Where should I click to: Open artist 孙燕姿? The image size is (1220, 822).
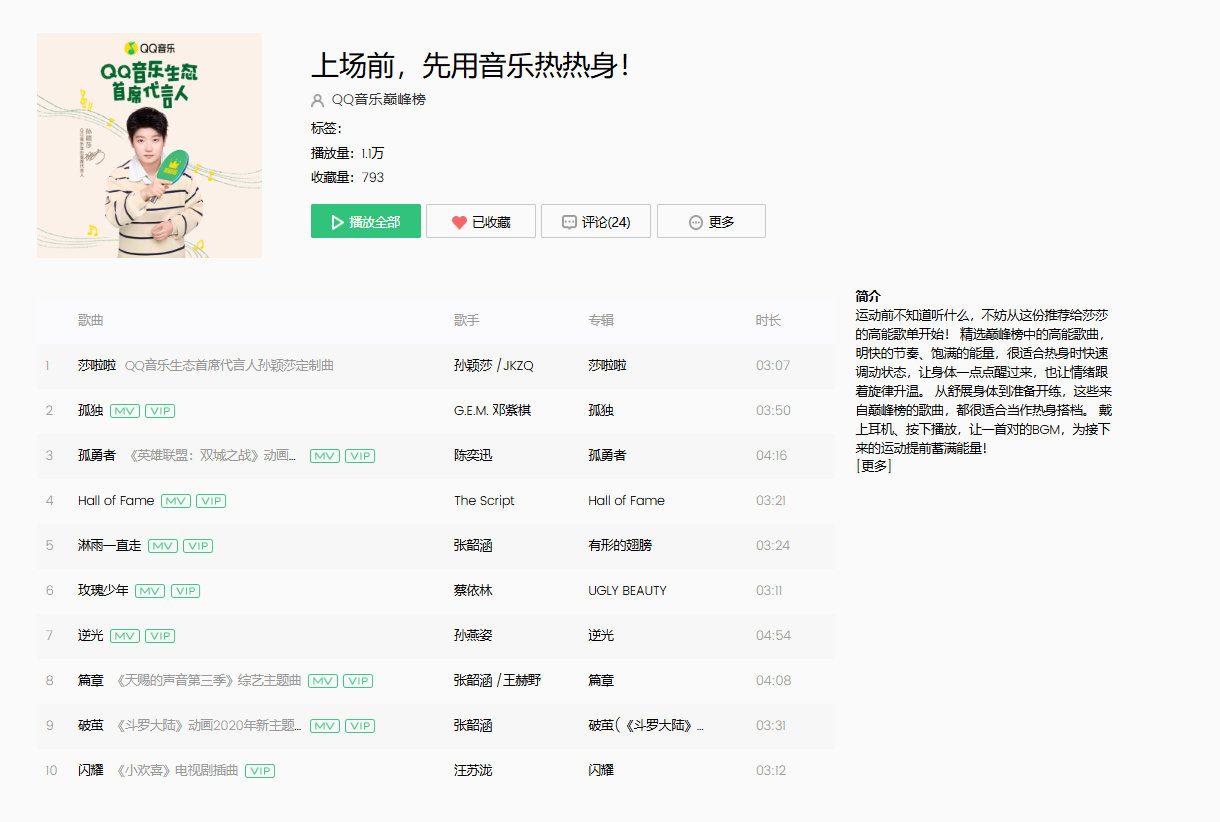pyautogui.click(x=473, y=636)
